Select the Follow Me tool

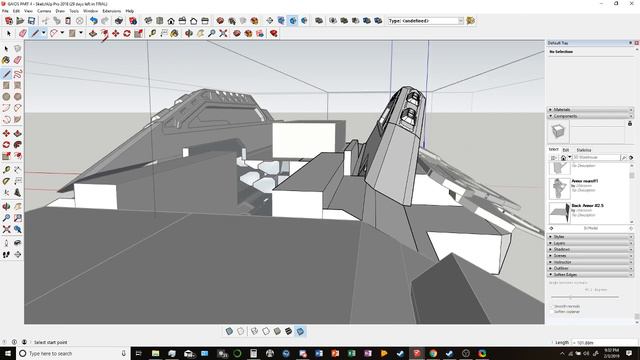[18, 144]
